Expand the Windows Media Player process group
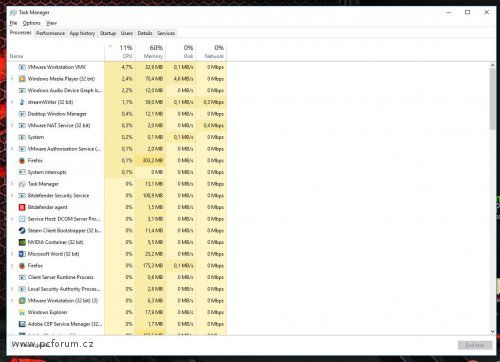The image size is (500, 362). [x=12, y=79]
